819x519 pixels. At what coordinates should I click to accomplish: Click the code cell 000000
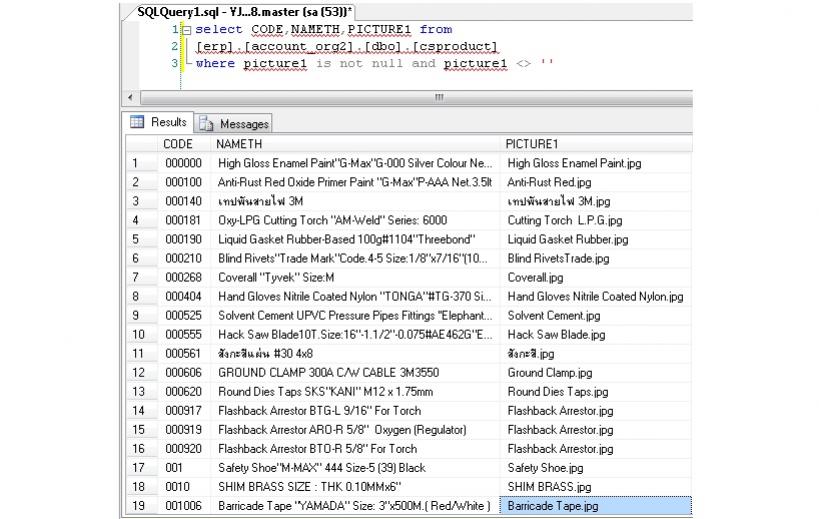pyautogui.click(x=184, y=163)
